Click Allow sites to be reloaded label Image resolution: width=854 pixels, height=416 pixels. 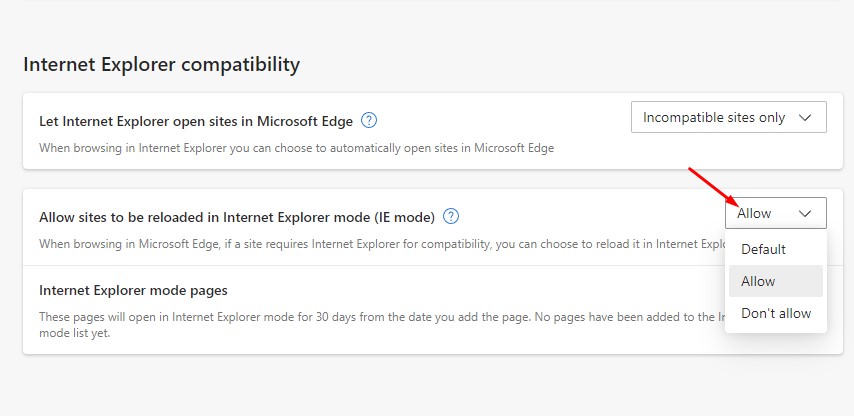237,216
